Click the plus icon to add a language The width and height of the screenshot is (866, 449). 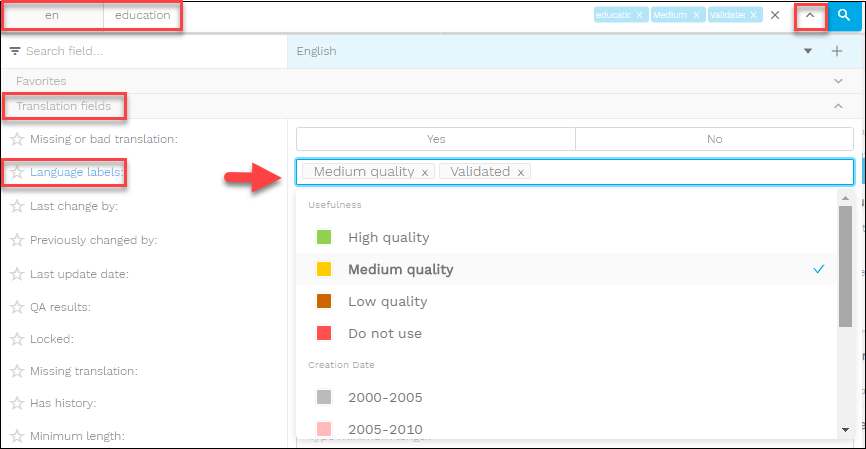coord(837,51)
